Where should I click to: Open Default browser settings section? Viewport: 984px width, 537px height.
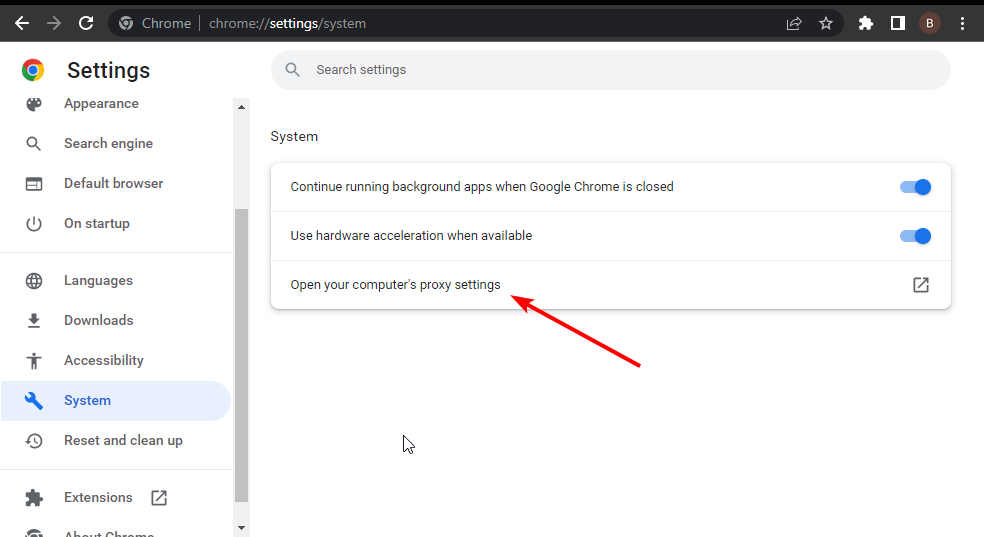[114, 183]
